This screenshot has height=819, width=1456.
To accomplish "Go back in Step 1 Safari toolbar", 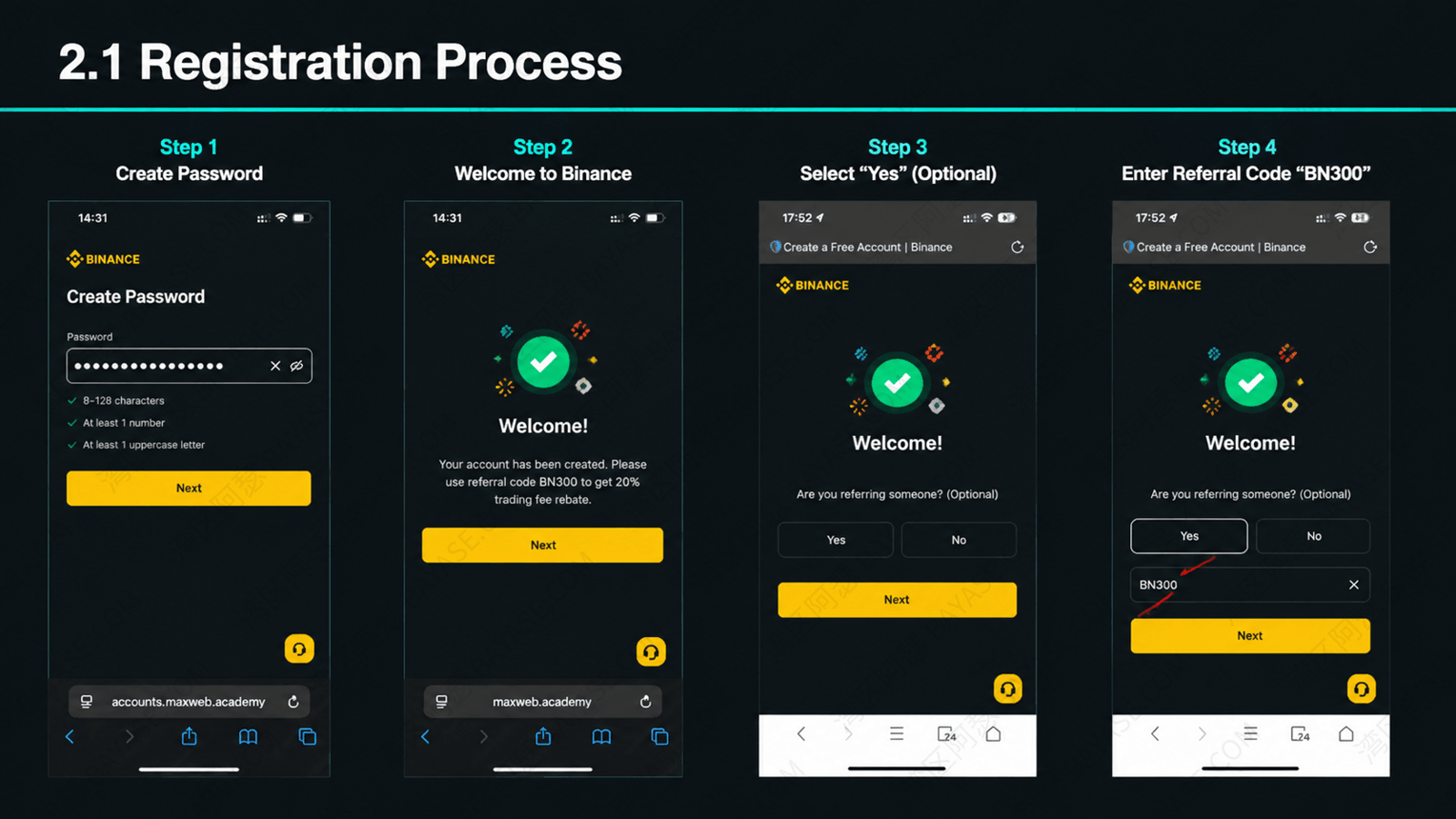I will click(70, 736).
